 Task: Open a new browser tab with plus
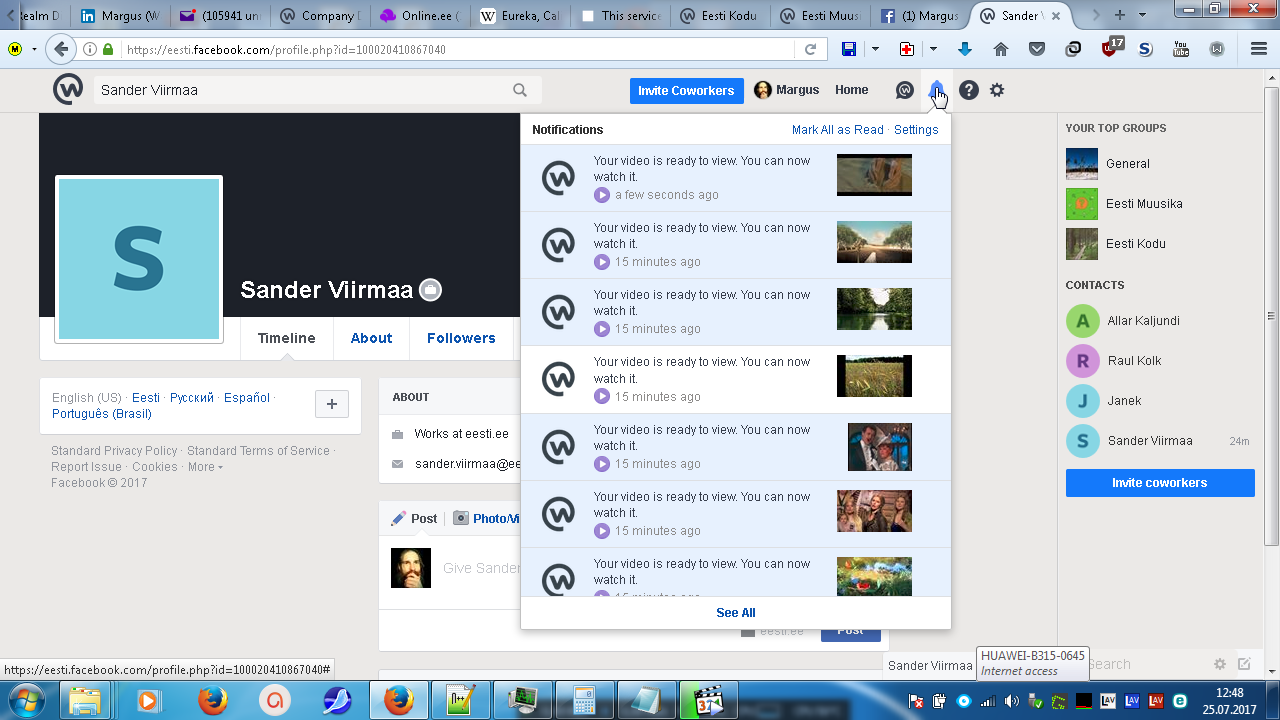tap(1120, 15)
